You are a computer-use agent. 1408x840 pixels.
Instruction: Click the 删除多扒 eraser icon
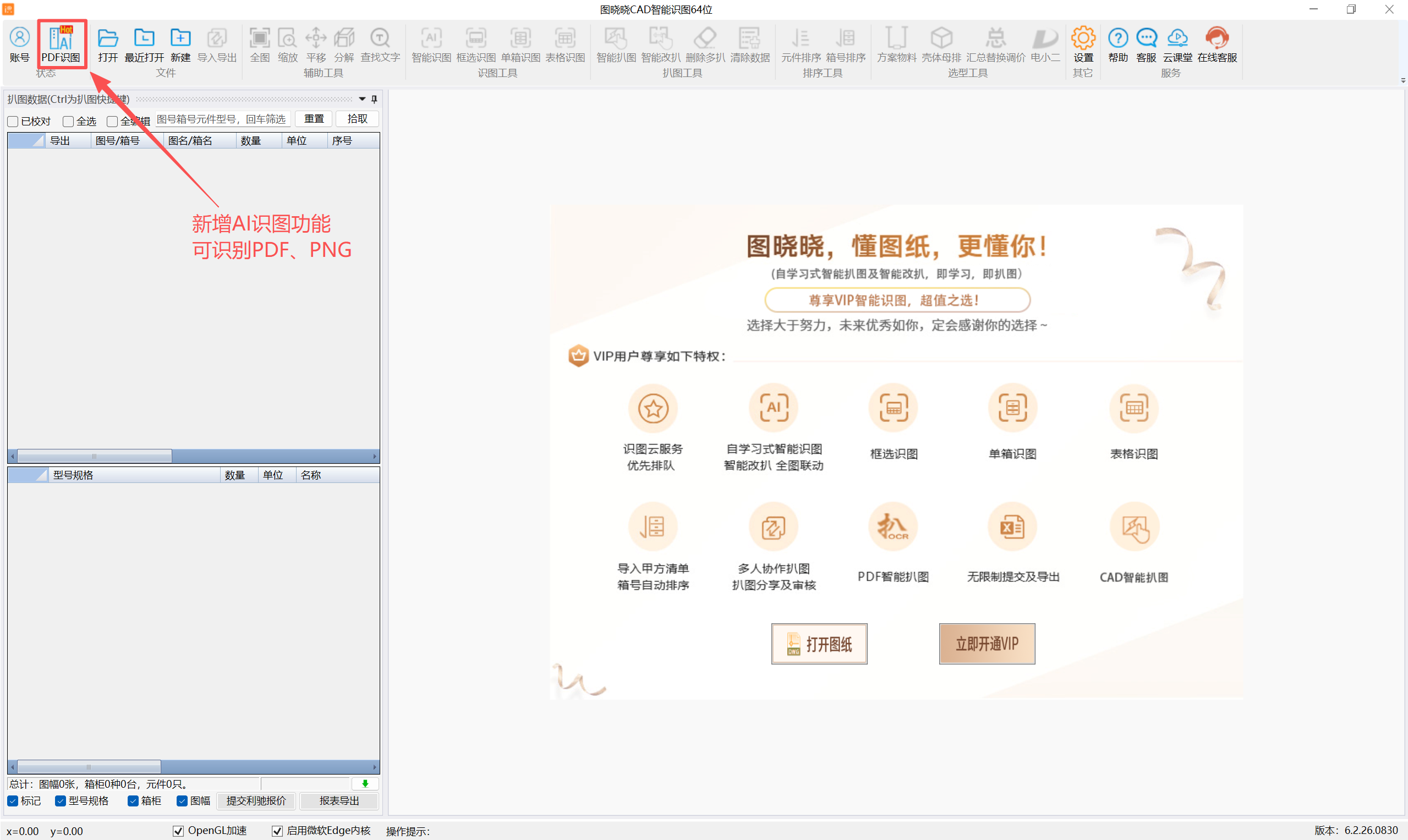[705, 44]
